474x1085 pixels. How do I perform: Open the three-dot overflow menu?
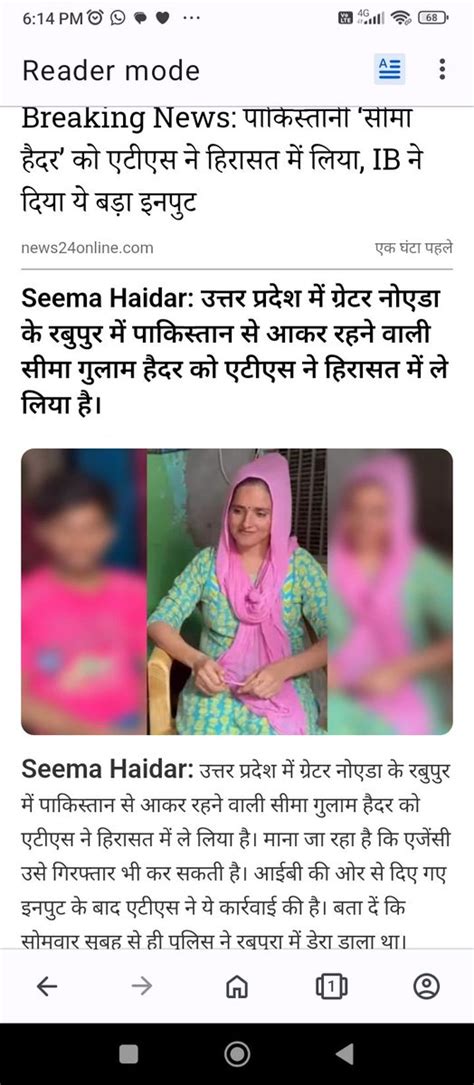coord(442,69)
